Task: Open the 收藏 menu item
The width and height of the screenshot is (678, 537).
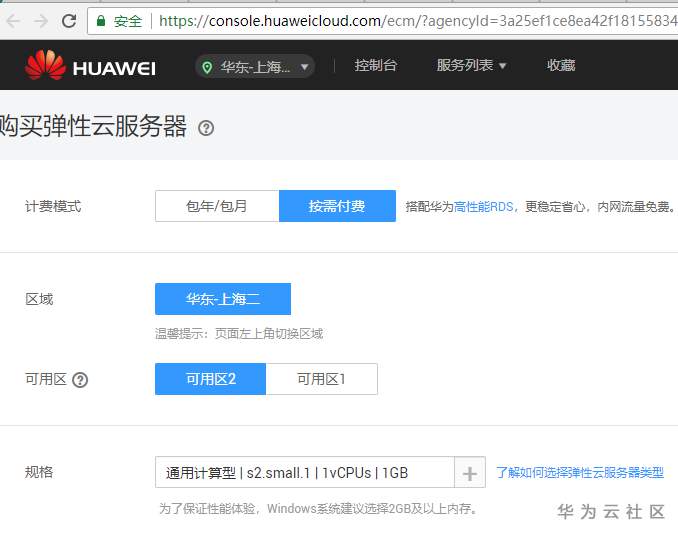Action: (561, 65)
